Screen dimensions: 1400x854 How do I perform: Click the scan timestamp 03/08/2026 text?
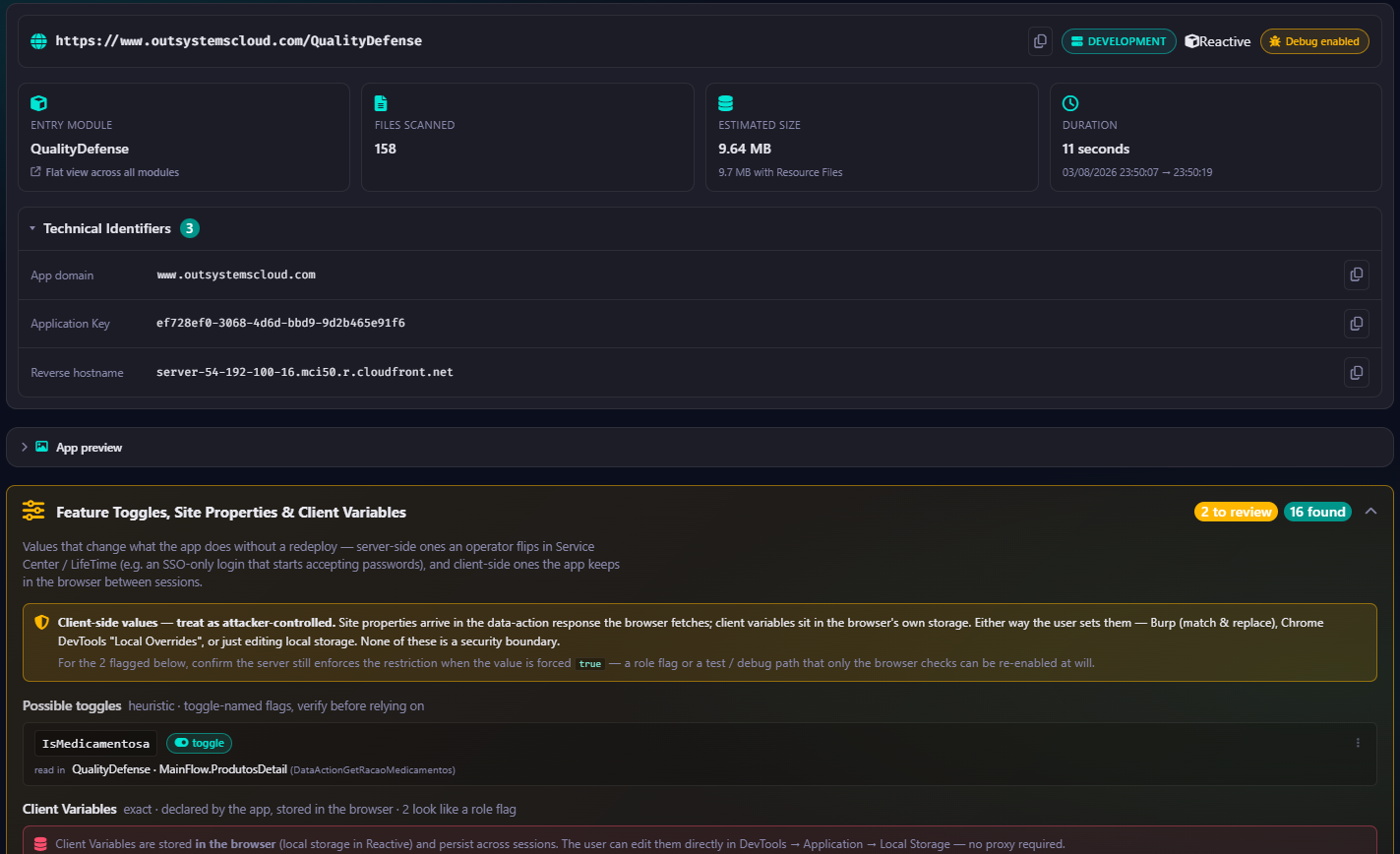[1137, 172]
